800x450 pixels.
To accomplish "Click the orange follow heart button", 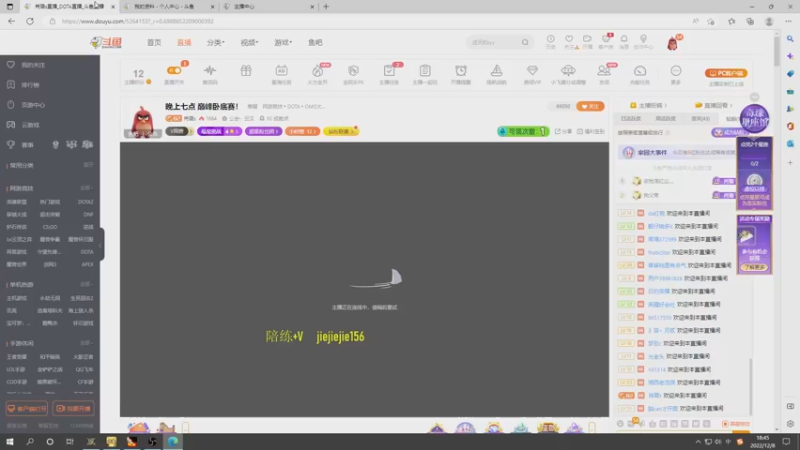I will 590,106.
